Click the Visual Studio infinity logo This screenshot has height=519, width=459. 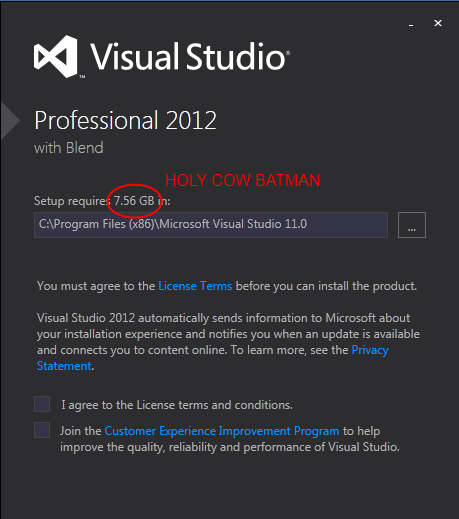pyautogui.click(x=56, y=56)
